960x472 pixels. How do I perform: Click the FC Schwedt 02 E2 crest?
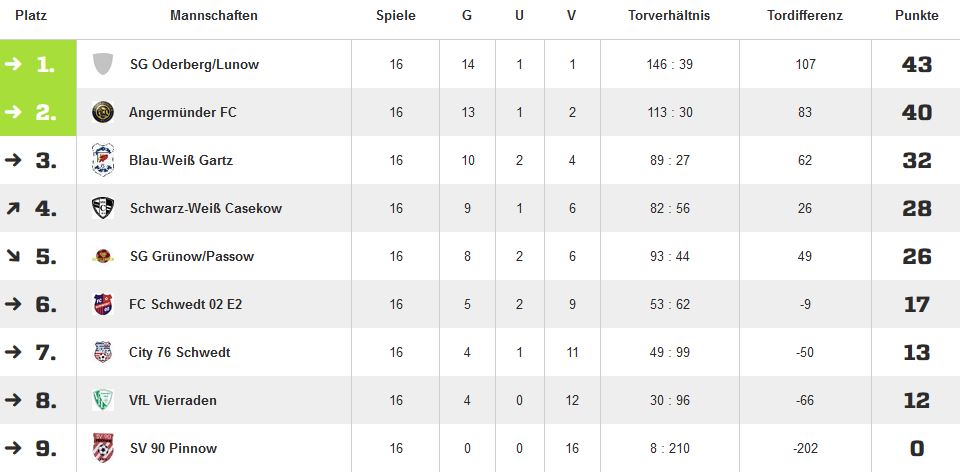[x=103, y=304]
